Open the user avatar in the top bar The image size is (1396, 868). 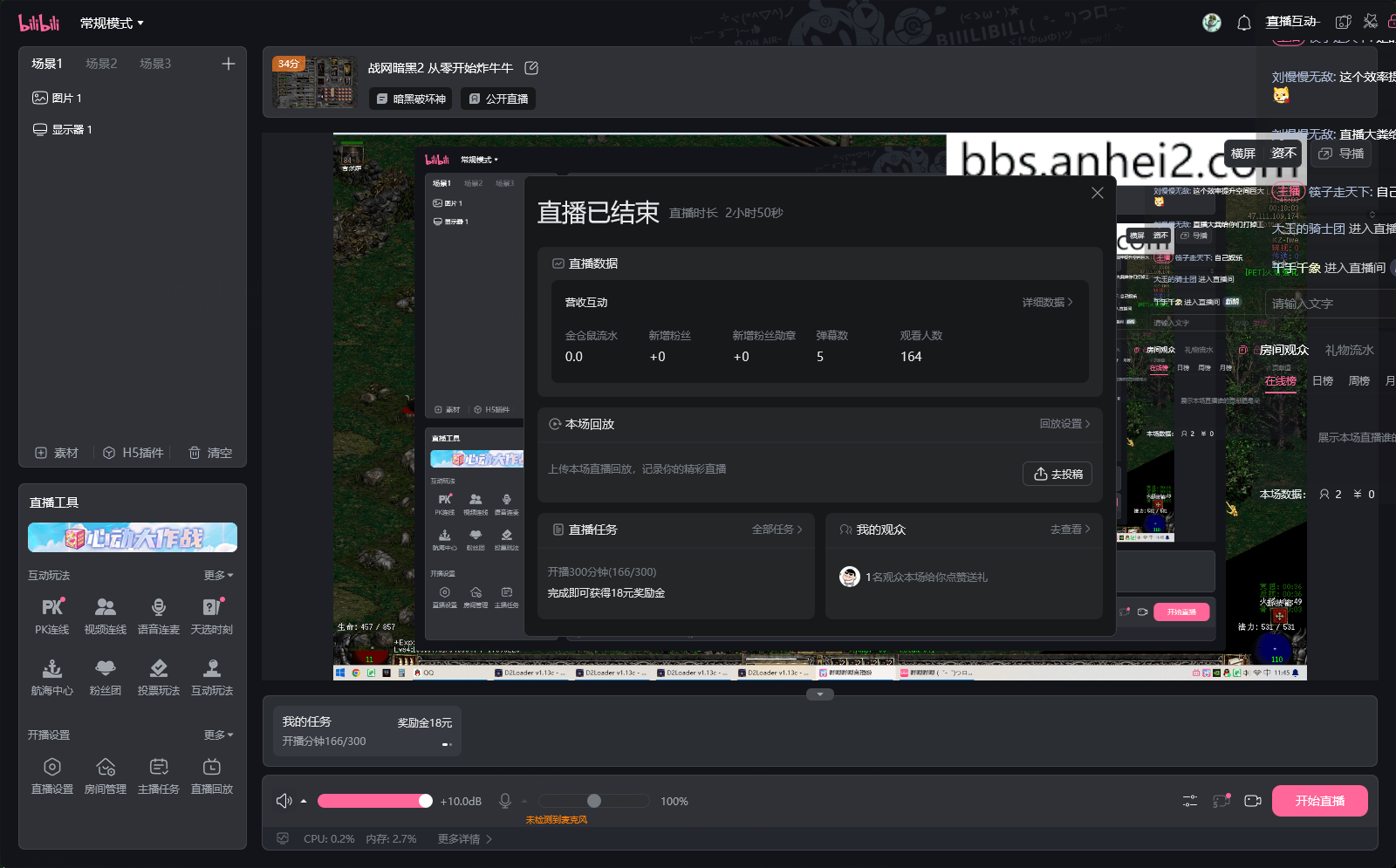coord(1212,23)
